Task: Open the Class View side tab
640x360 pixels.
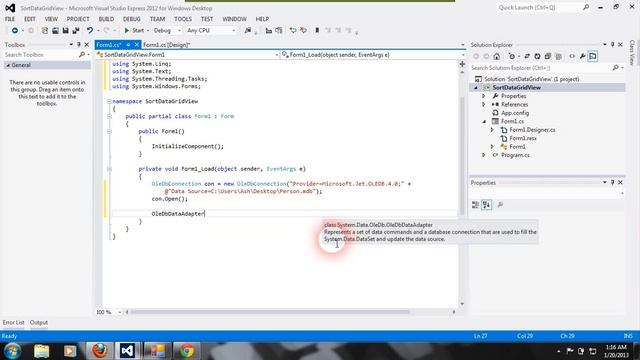Action: 632,52
